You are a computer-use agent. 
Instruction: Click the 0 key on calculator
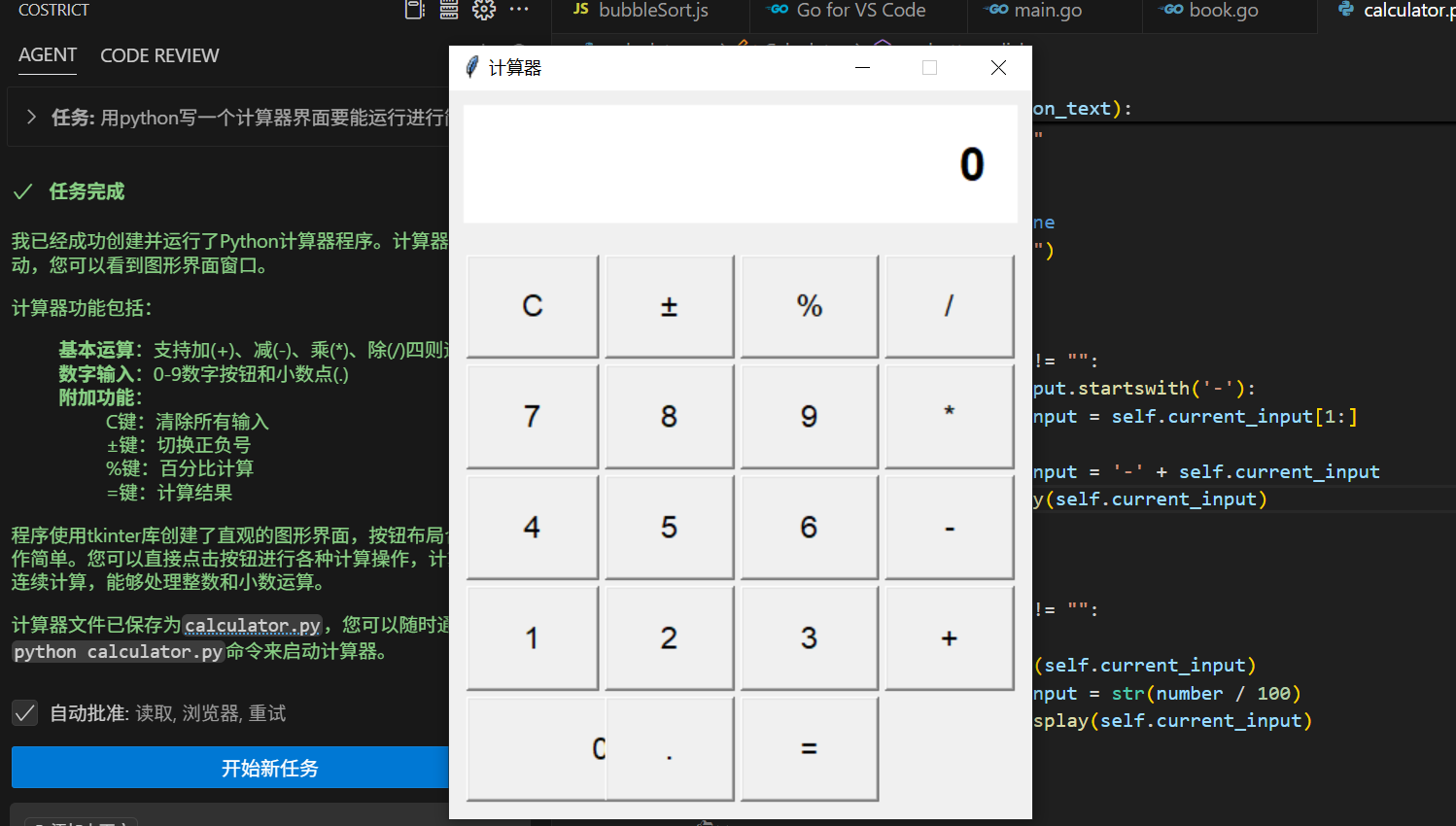(x=536, y=749)
